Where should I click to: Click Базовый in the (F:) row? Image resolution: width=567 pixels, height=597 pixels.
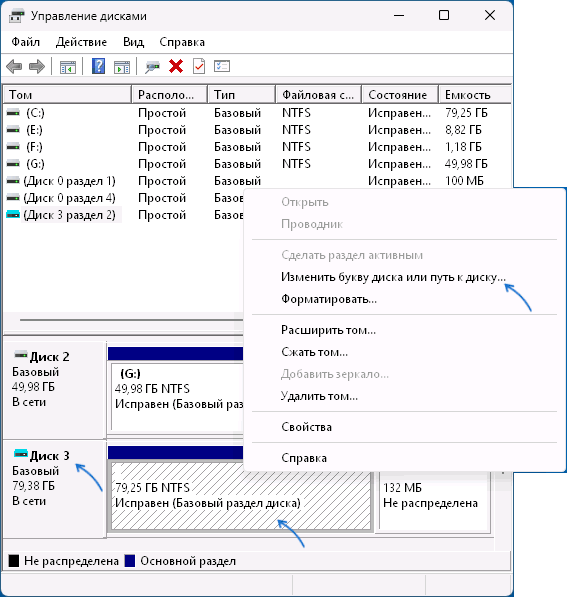237,147
